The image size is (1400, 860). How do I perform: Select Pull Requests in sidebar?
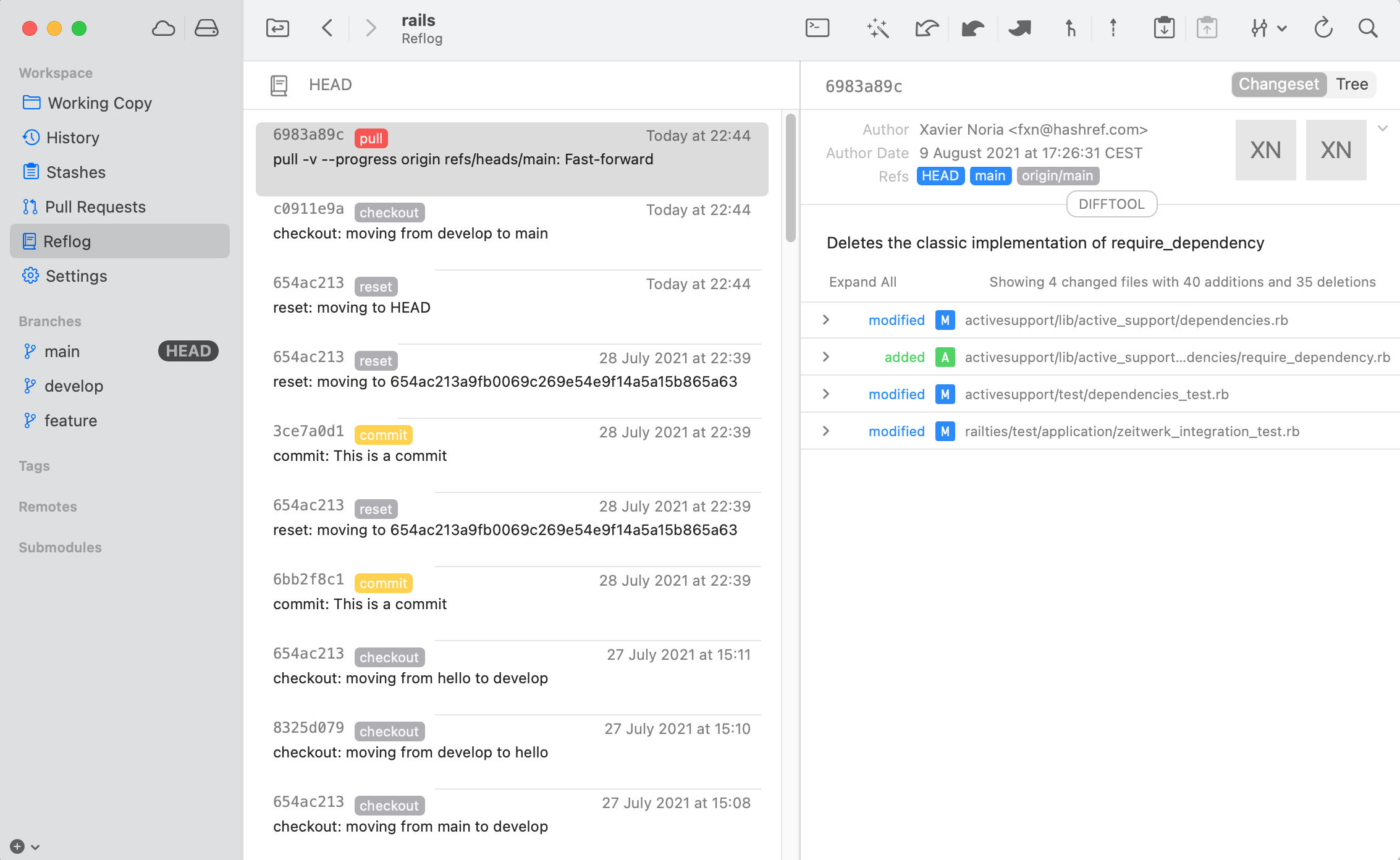[95, 207]
